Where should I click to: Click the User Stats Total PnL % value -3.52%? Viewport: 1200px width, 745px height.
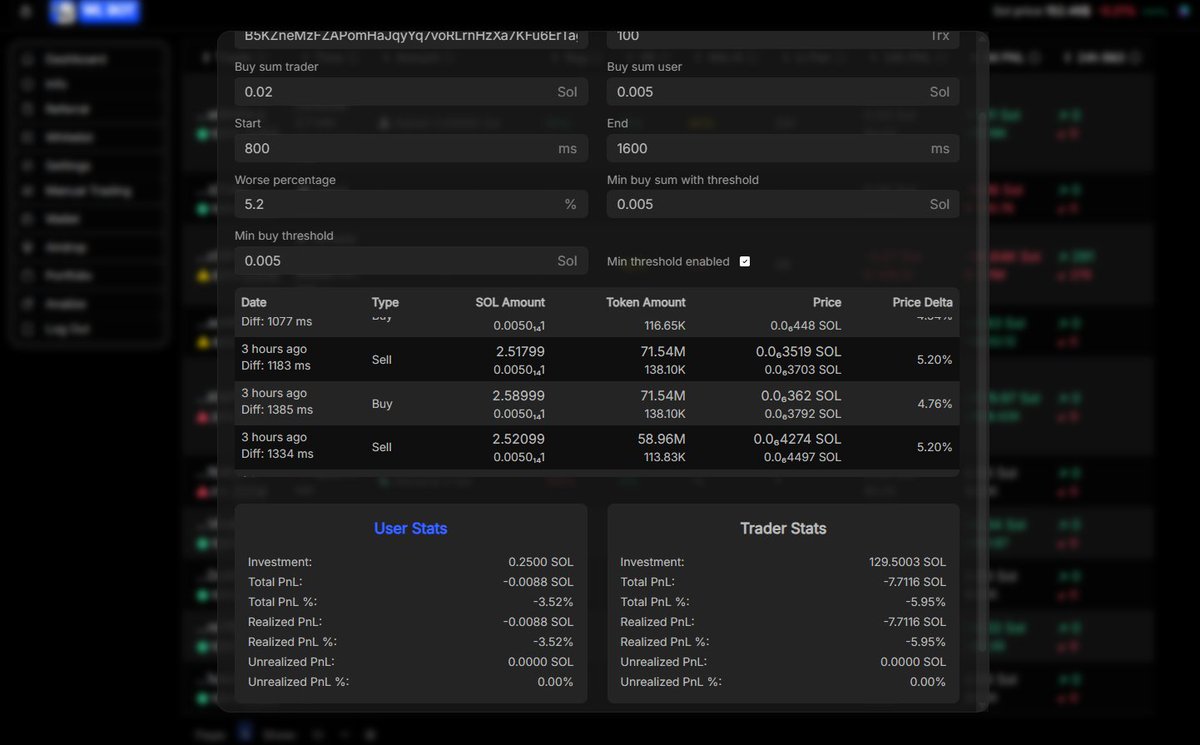(554, 602)
